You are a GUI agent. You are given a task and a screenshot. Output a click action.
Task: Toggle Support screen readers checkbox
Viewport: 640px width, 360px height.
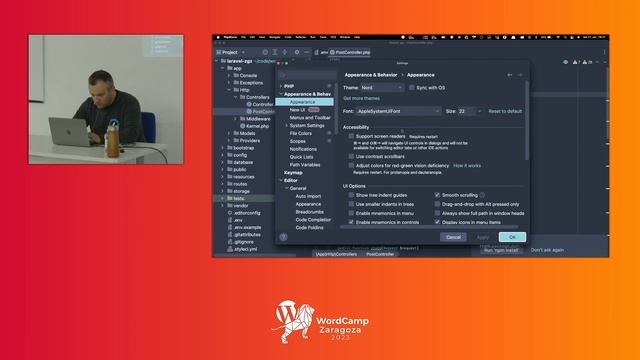tap(351, 136)
